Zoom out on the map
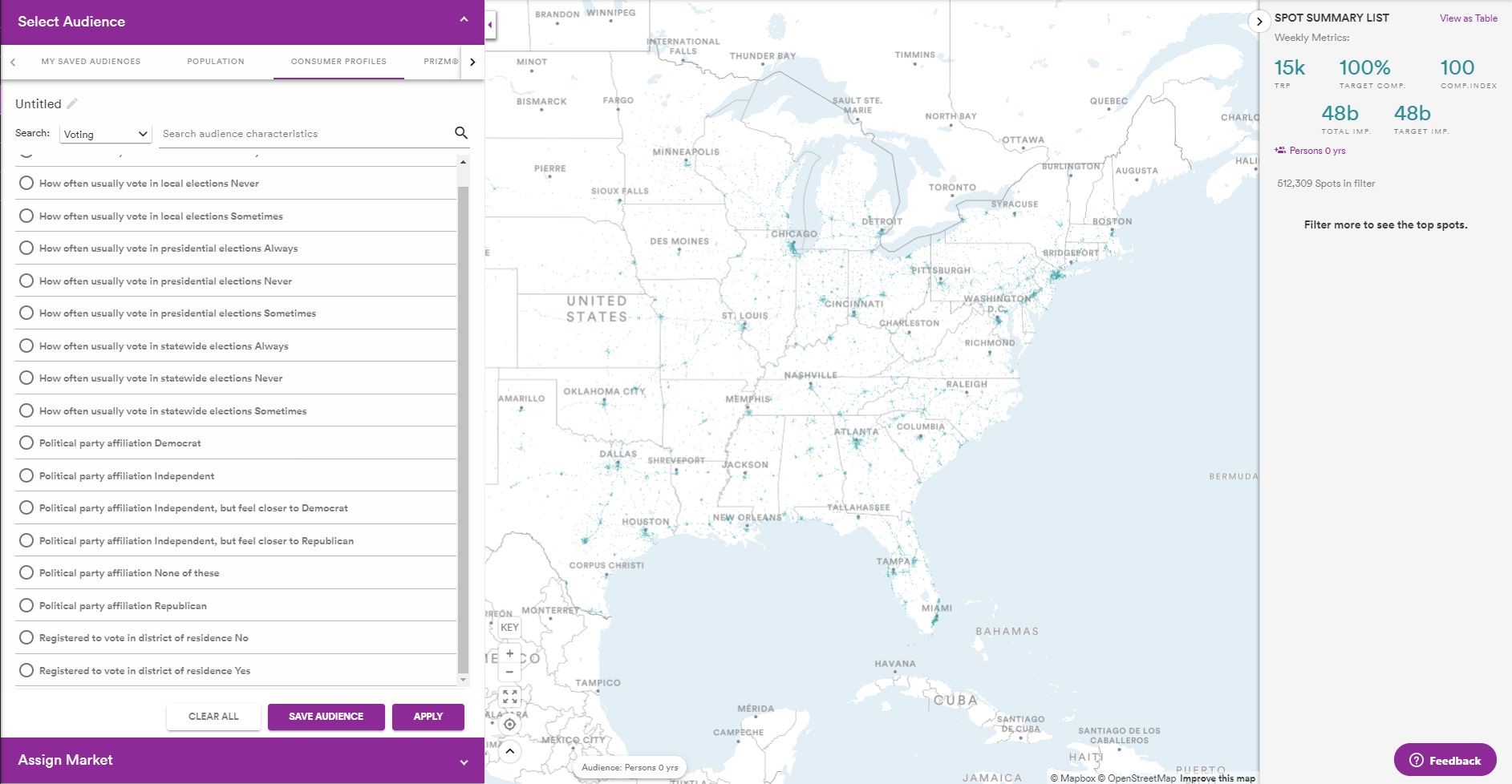 (x=509, y=673)
